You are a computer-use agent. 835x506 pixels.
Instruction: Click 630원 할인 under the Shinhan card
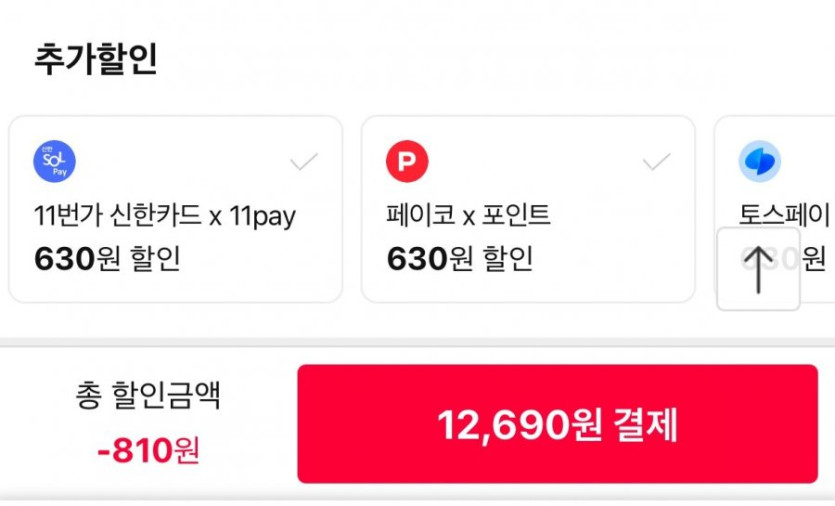(x=107, y=259)
